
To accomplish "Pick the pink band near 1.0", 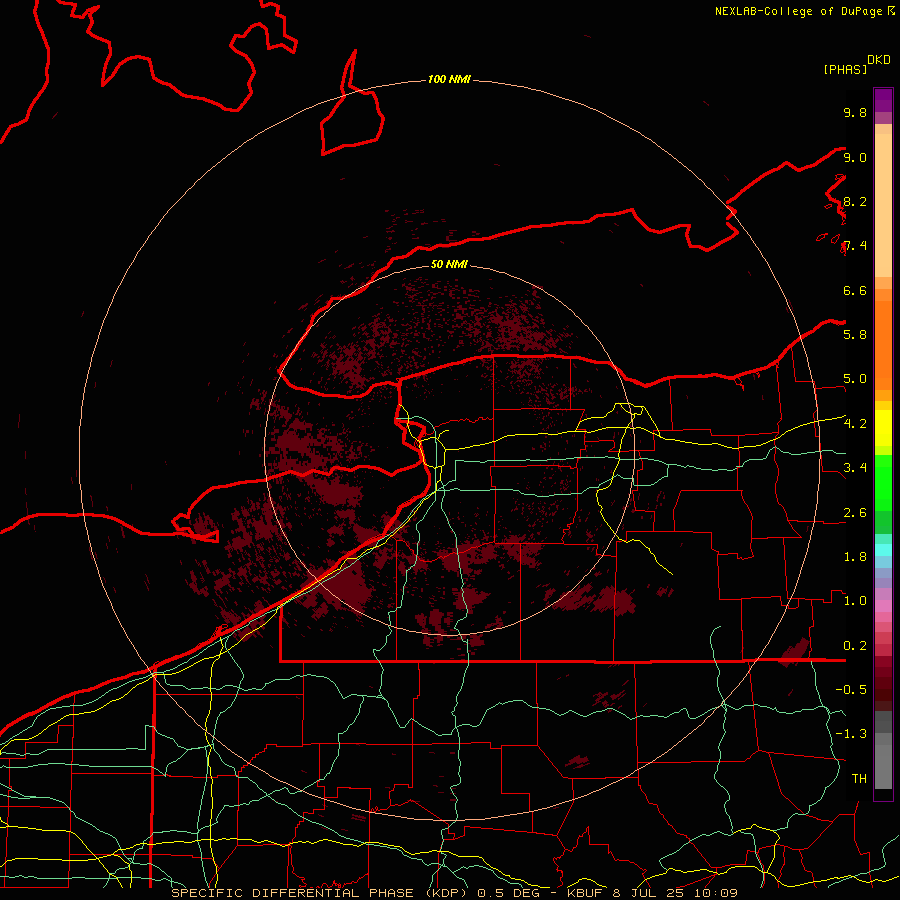I will (883, 606).
